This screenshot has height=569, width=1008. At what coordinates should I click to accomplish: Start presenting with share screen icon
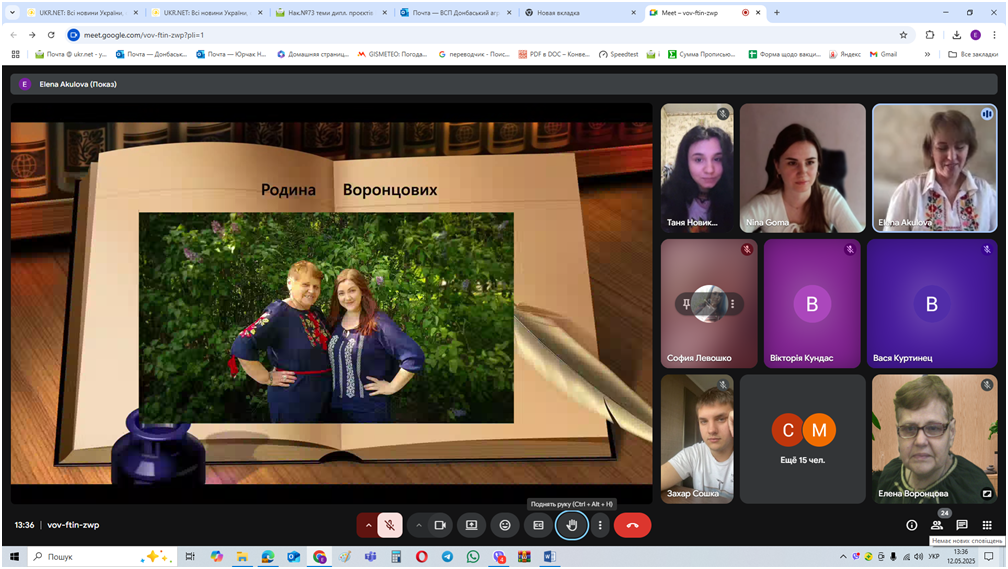(471, 525)
